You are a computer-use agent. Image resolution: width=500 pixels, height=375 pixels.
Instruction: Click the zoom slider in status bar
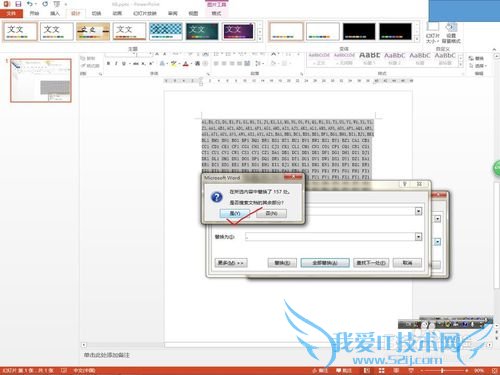point(442,370)
